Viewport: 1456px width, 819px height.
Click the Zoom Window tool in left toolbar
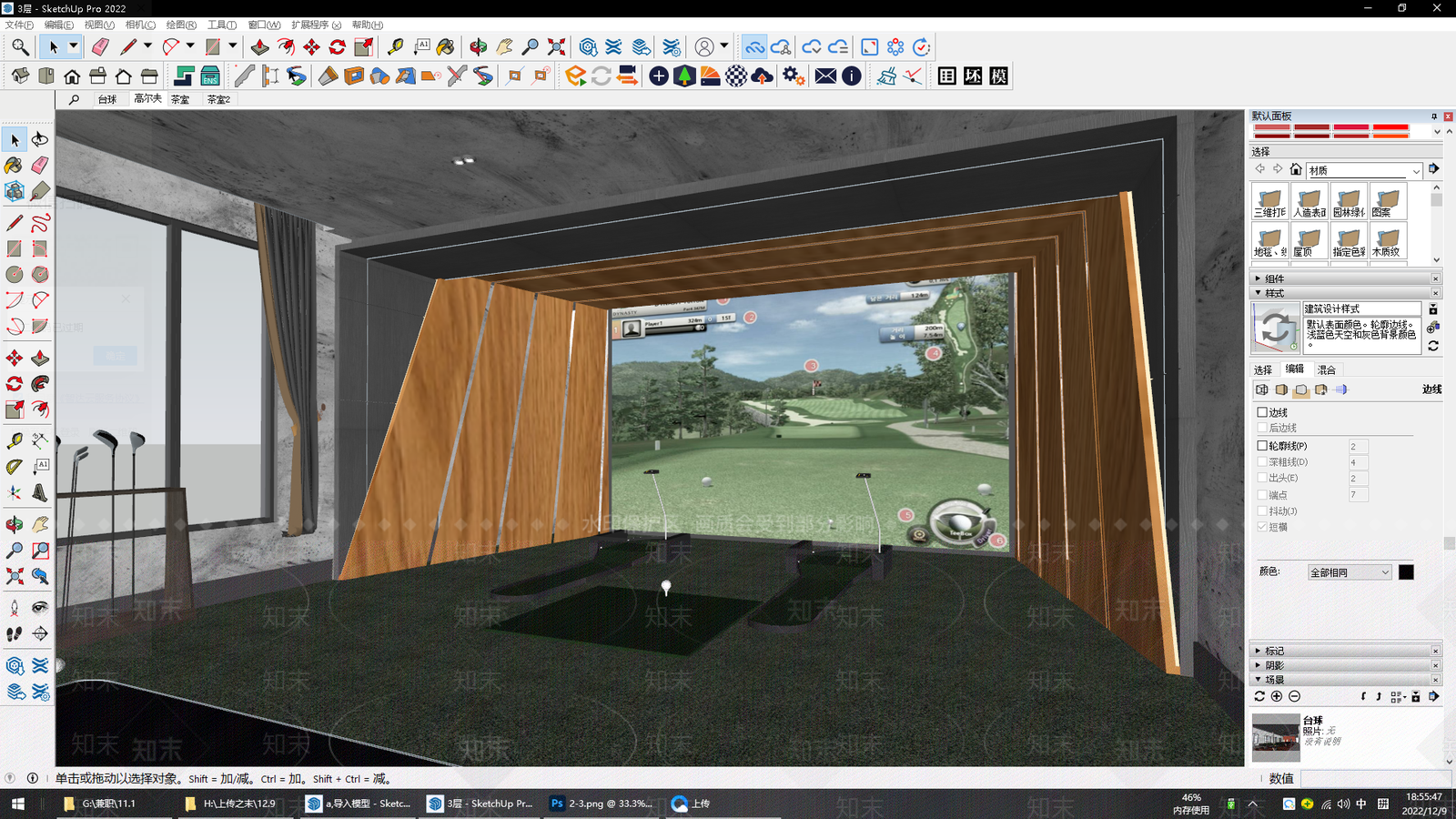pyautogui.click(x=40, y=551)
